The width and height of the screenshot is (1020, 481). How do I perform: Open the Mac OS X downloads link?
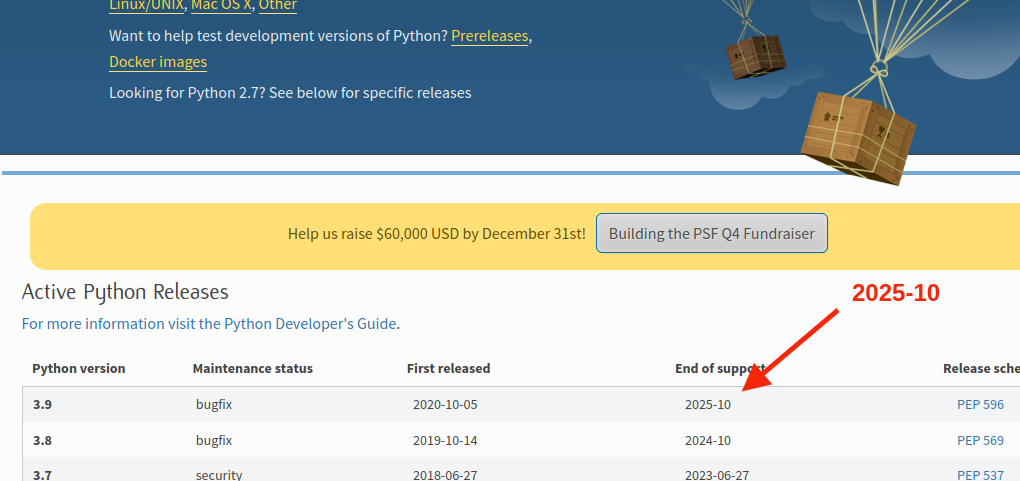coord(221,5)
